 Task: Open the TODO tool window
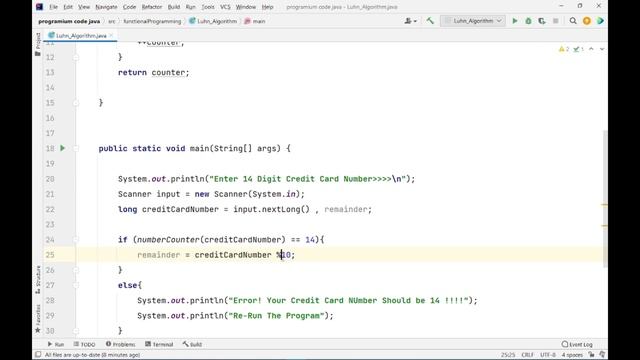pyautogui.click(x=84, y=344)
